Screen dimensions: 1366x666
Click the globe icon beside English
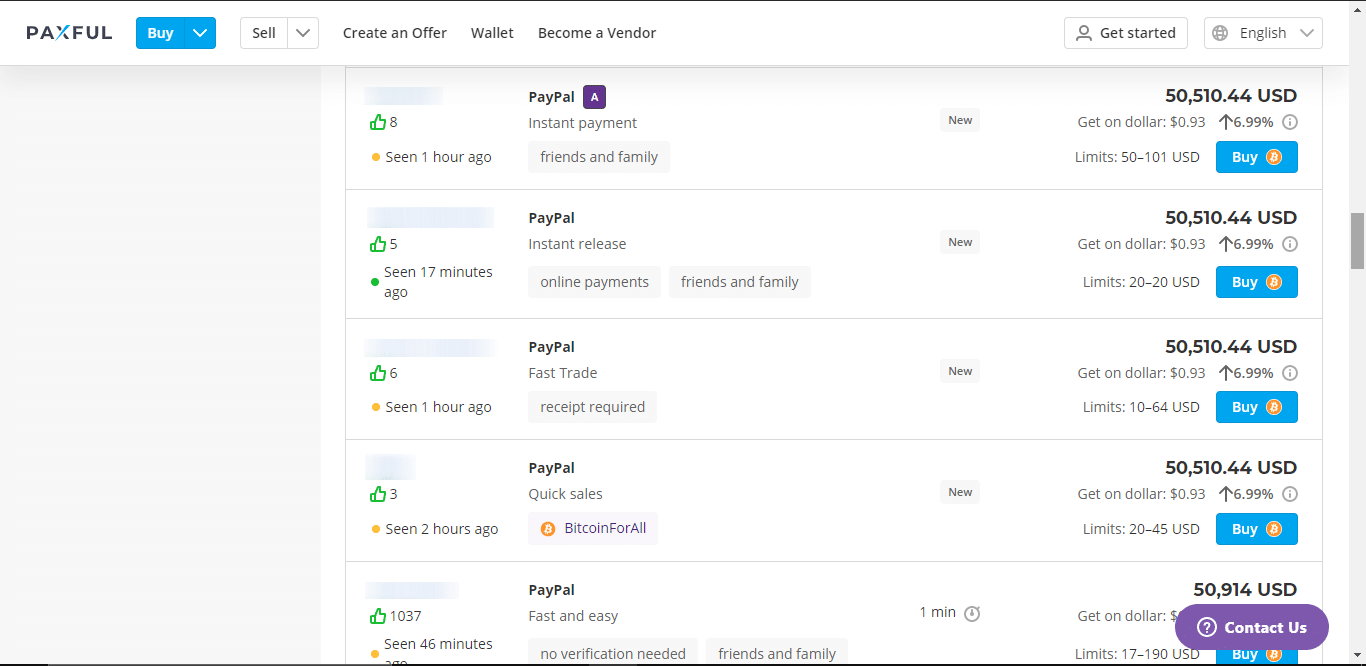click(x=1220, y=33)
